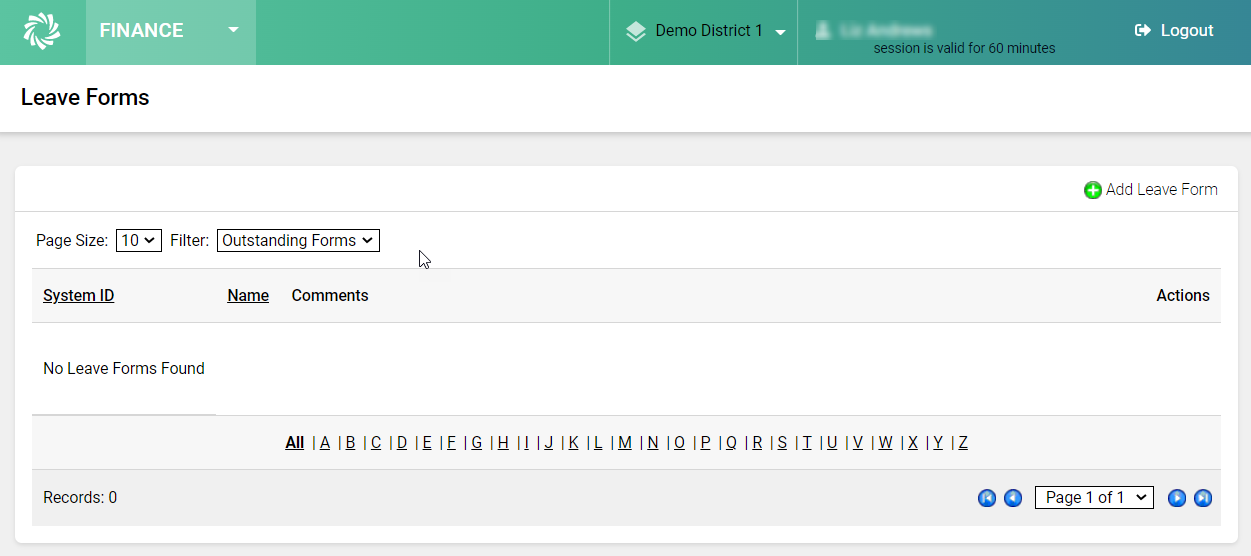Click the Logout button
1251x556 pixels.
1174,31
